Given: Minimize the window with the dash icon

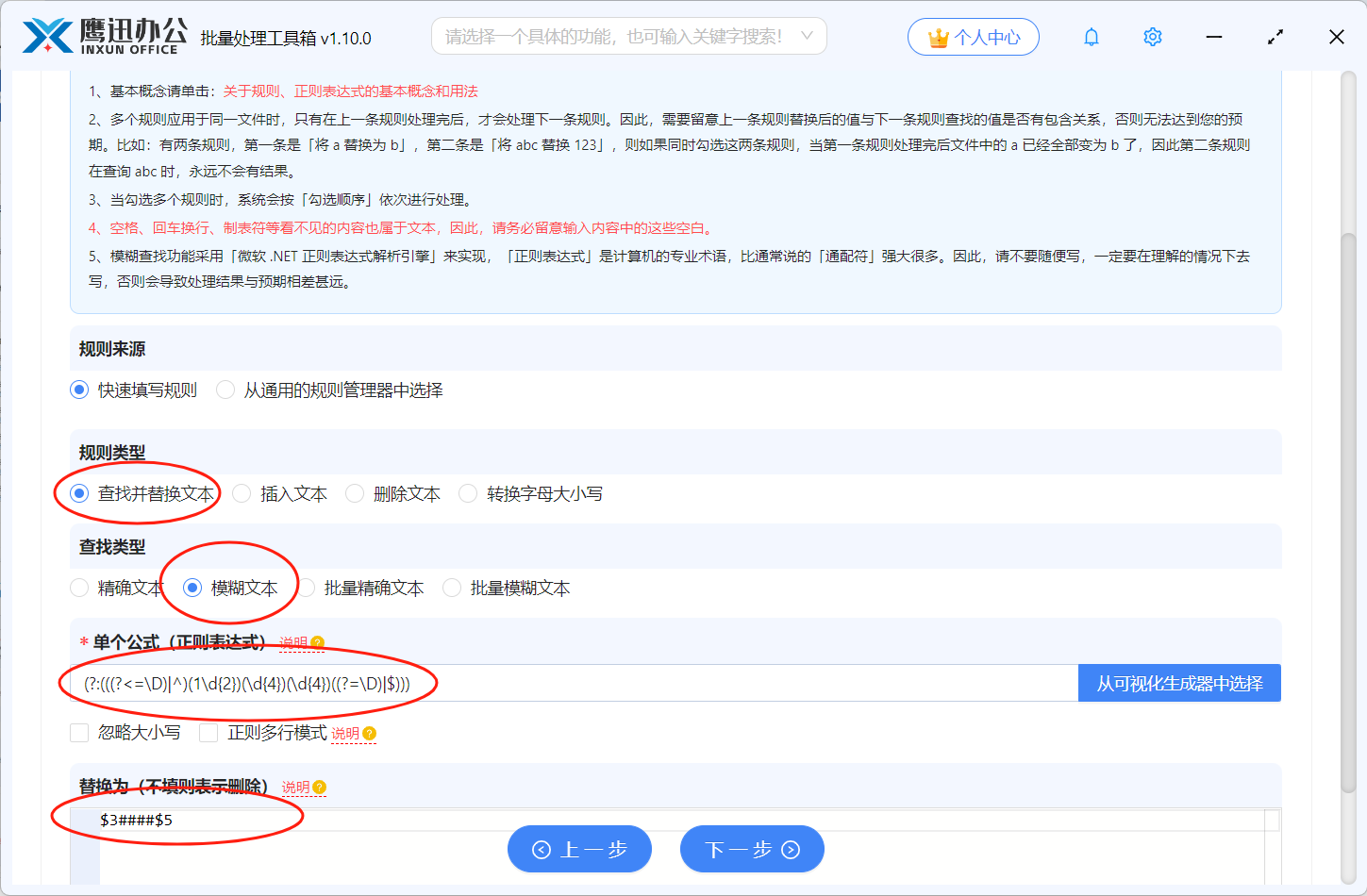Looking at the screenshot, I should [1214, 37].
